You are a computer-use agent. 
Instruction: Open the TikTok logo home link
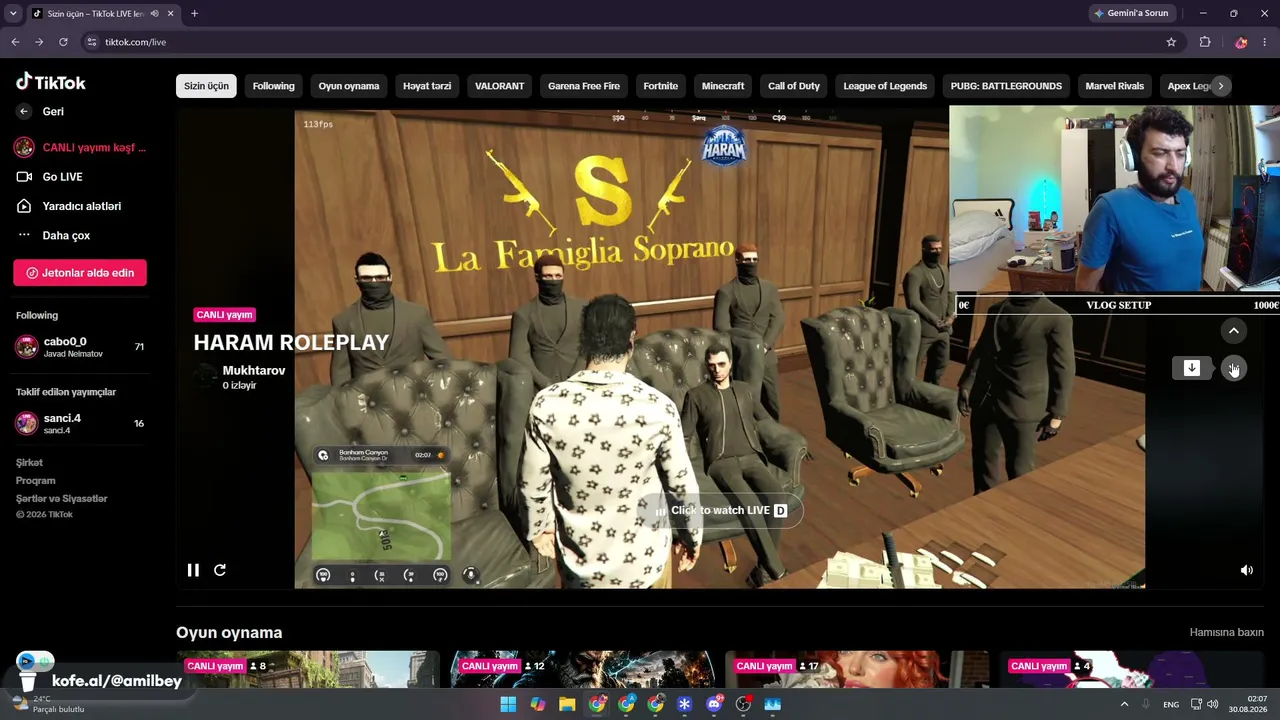(51, 83)
